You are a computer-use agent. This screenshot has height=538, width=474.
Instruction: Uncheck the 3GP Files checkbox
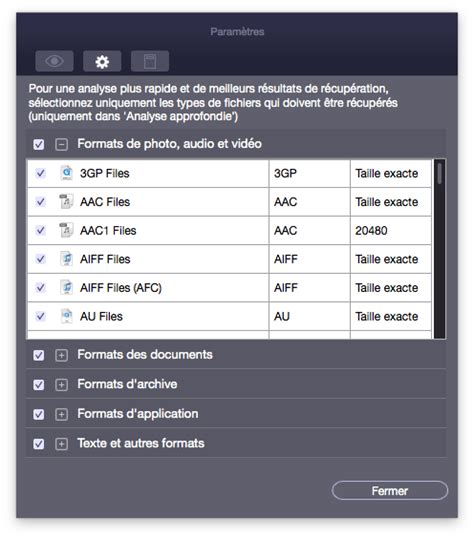tap(41, 173)
